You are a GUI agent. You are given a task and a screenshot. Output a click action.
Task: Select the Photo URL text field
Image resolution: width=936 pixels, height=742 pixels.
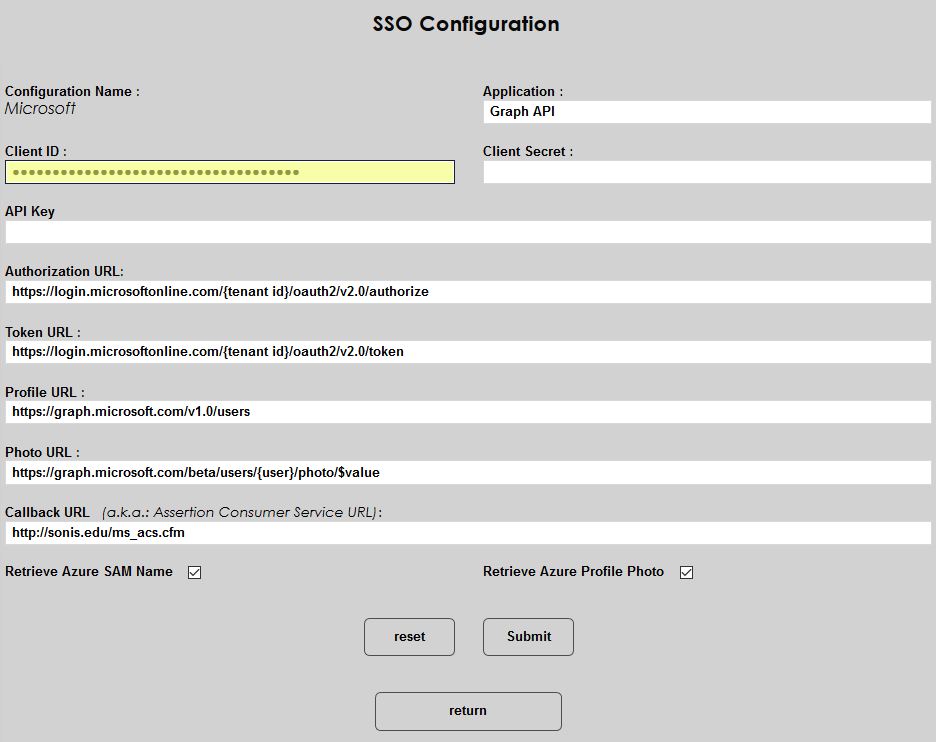(x=467, y=472)
